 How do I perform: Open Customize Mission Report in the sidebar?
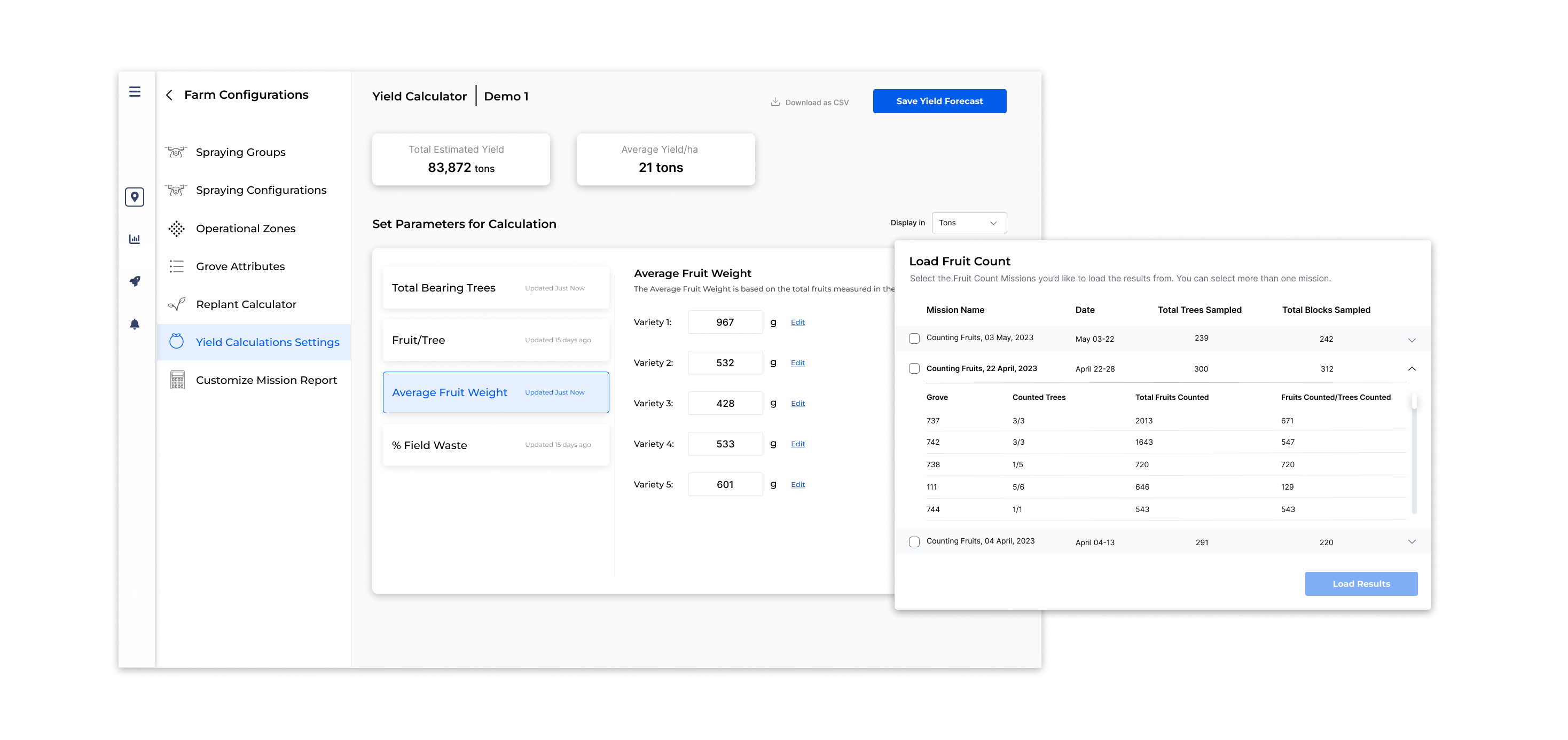[266, 380]
